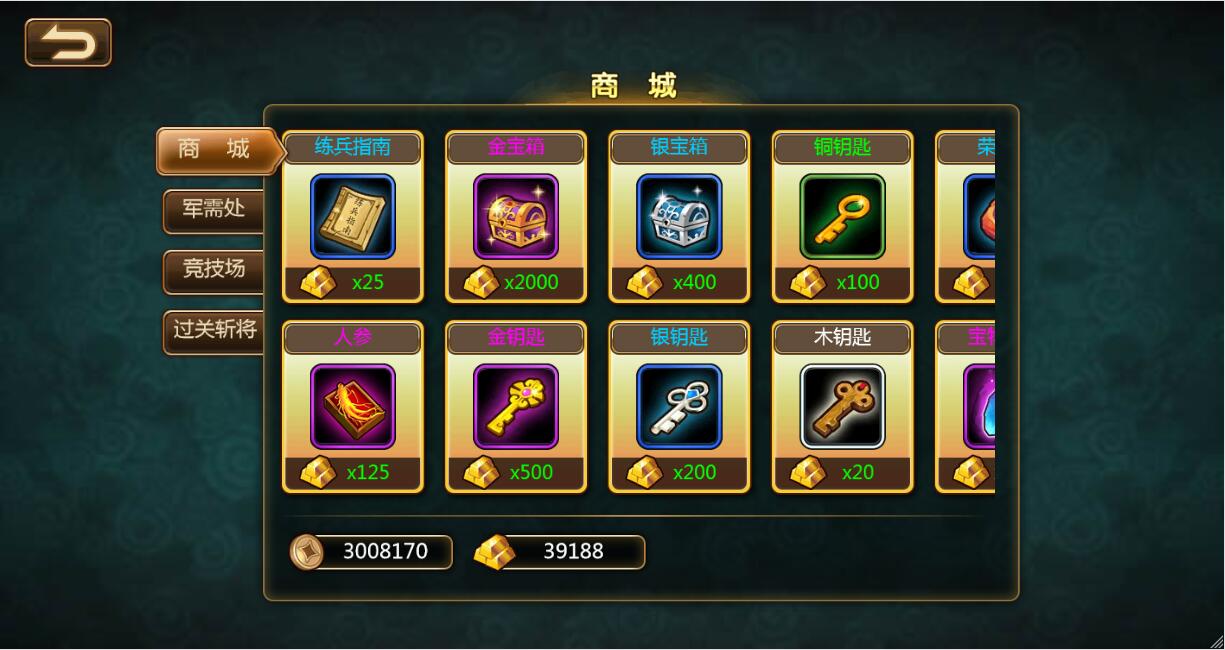Click the coin balance 3008170
This screenshot has height=650, width=1225.
[371, 552]
